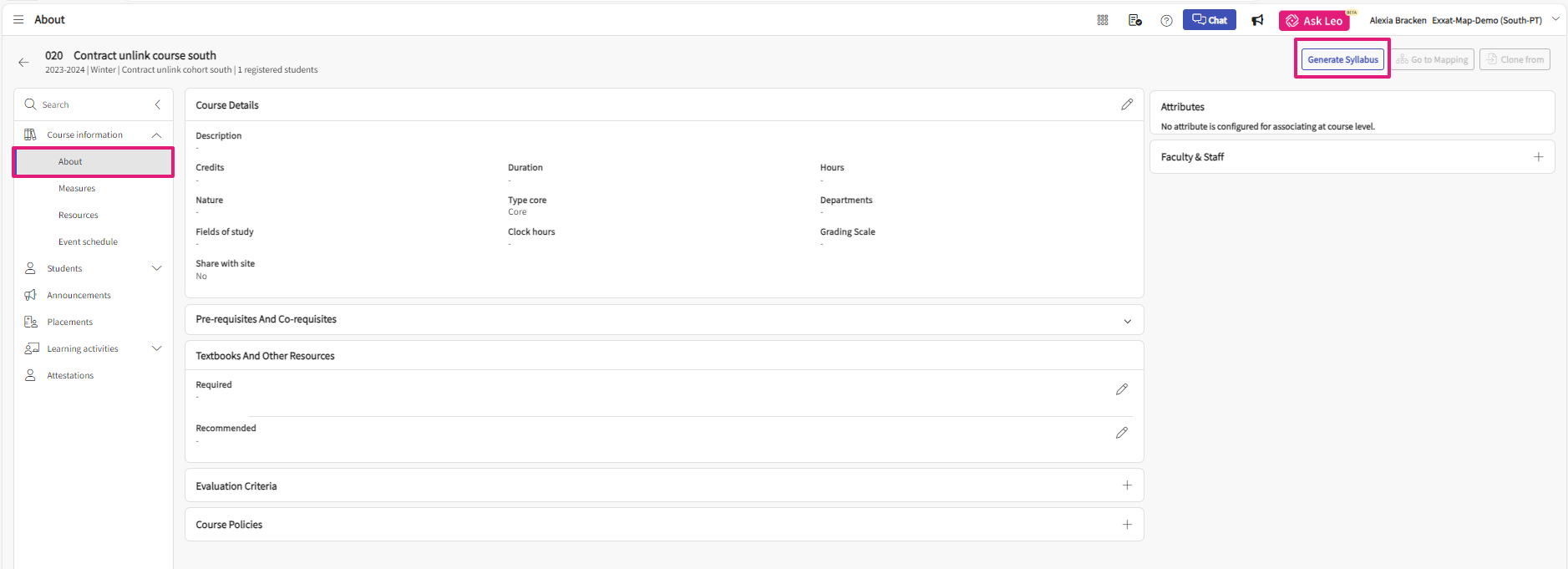This screenshot has width=1568, height=569.
Task: Open the Ask Leo assistant
Action: tap(1314, 21)
